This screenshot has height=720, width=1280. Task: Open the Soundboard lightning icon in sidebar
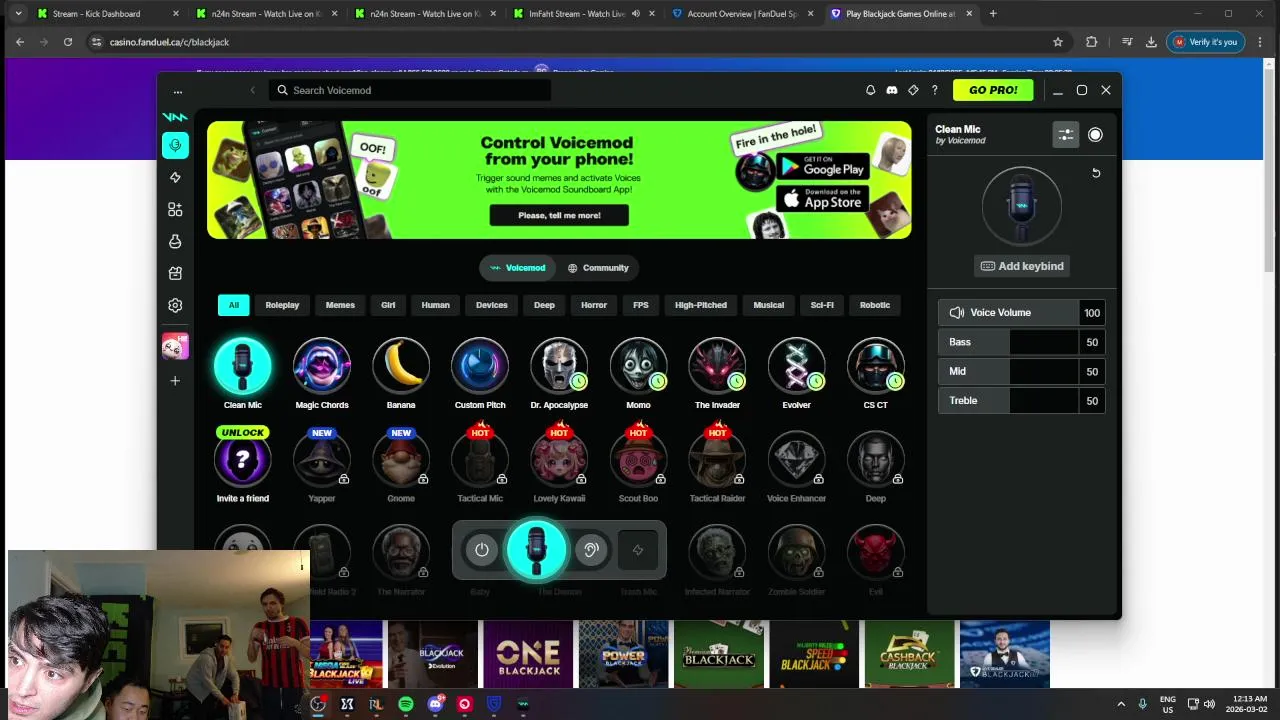pos(175,177)
